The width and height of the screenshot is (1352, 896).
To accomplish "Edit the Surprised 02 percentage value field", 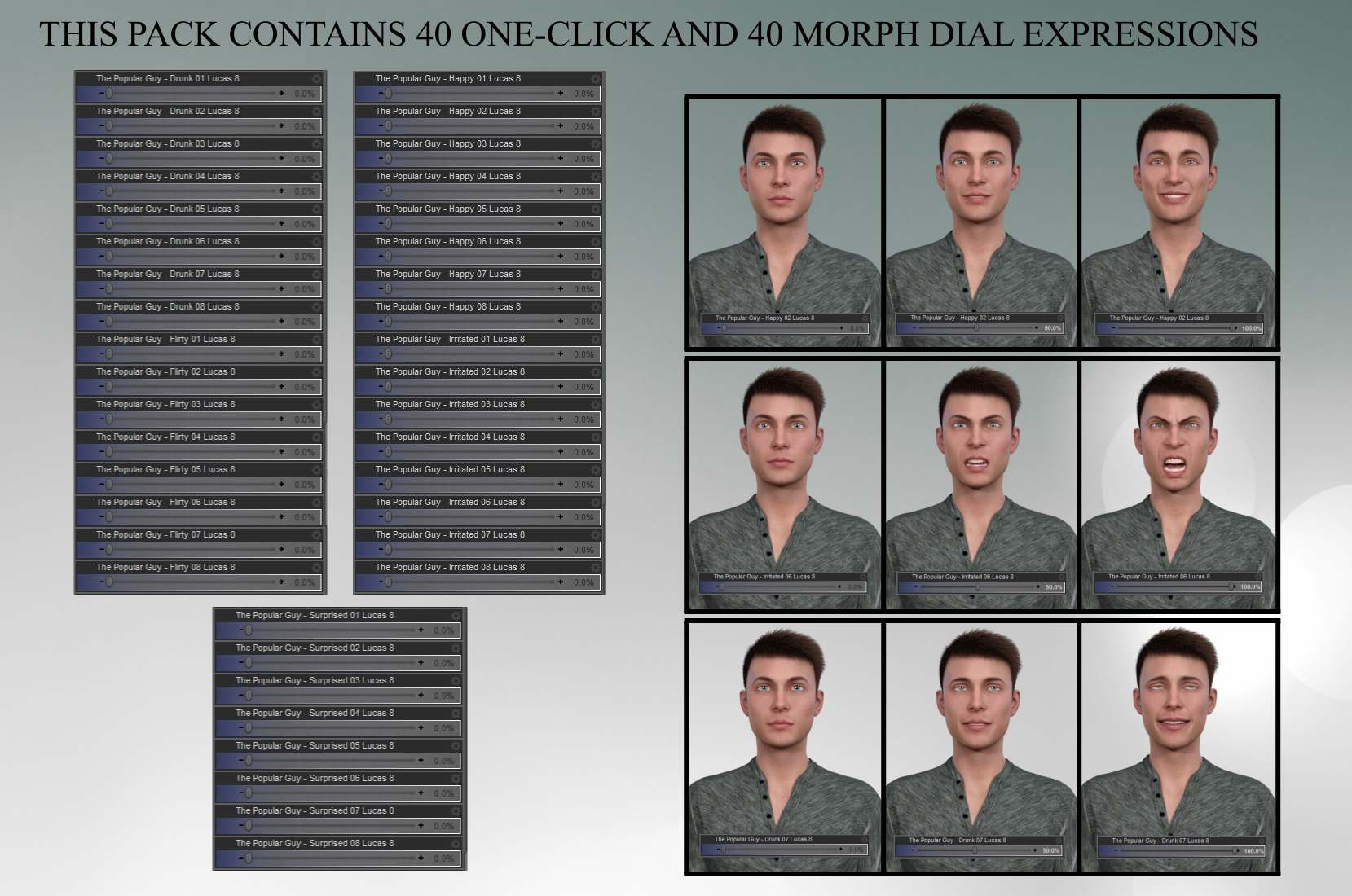I will (x=445, y=663).
